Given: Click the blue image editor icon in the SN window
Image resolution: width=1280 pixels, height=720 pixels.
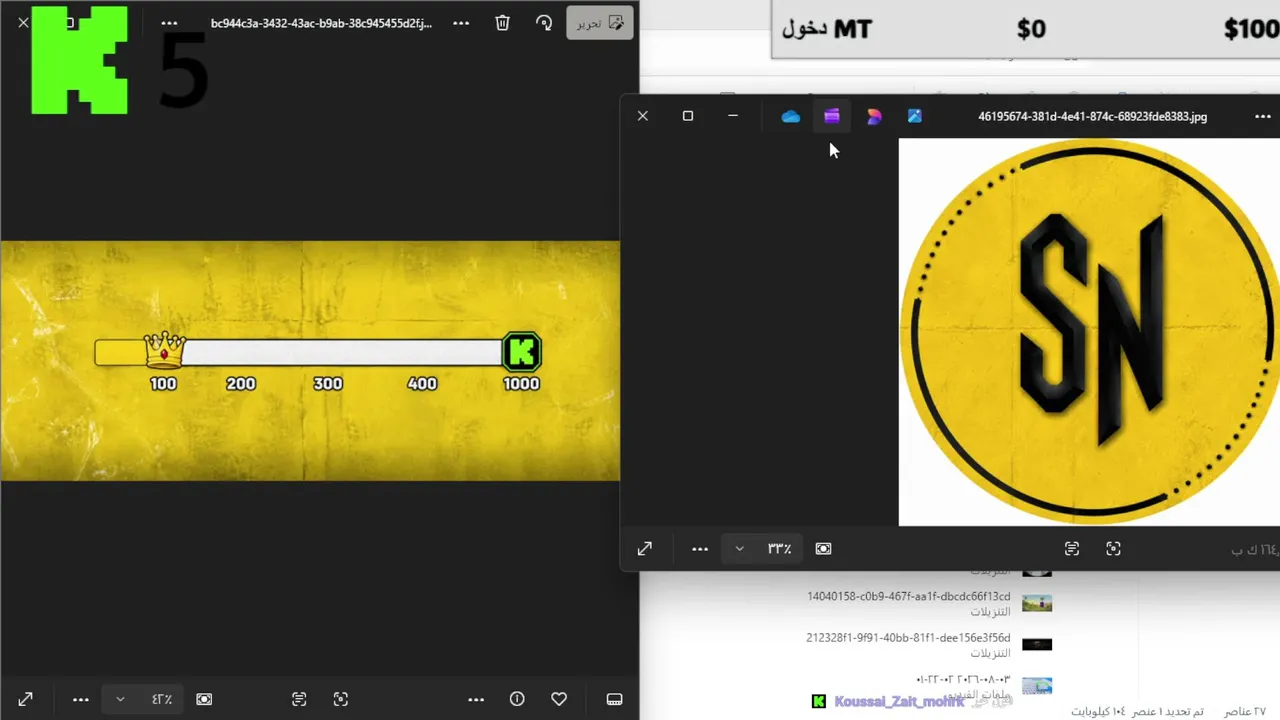Looking at the screenshot, I should [x=915, y=116].
